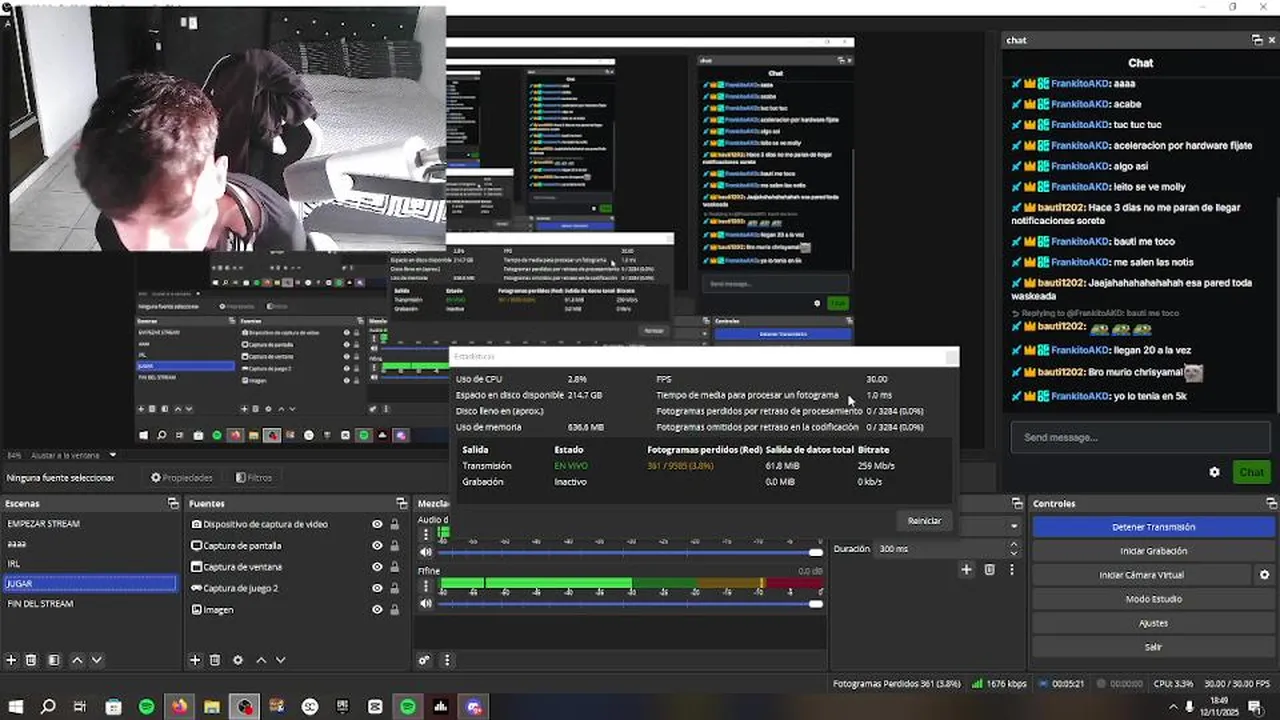
Task: Start virtual camera with Iniciar Cámara Virtual
Action: coord(1141,575)
